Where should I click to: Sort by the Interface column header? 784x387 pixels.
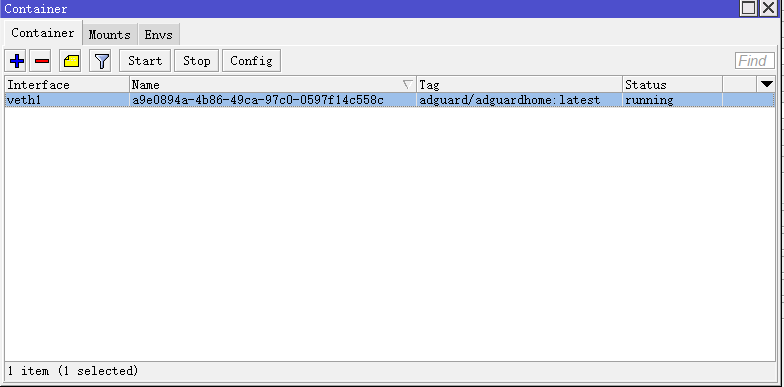coord(67,84)
